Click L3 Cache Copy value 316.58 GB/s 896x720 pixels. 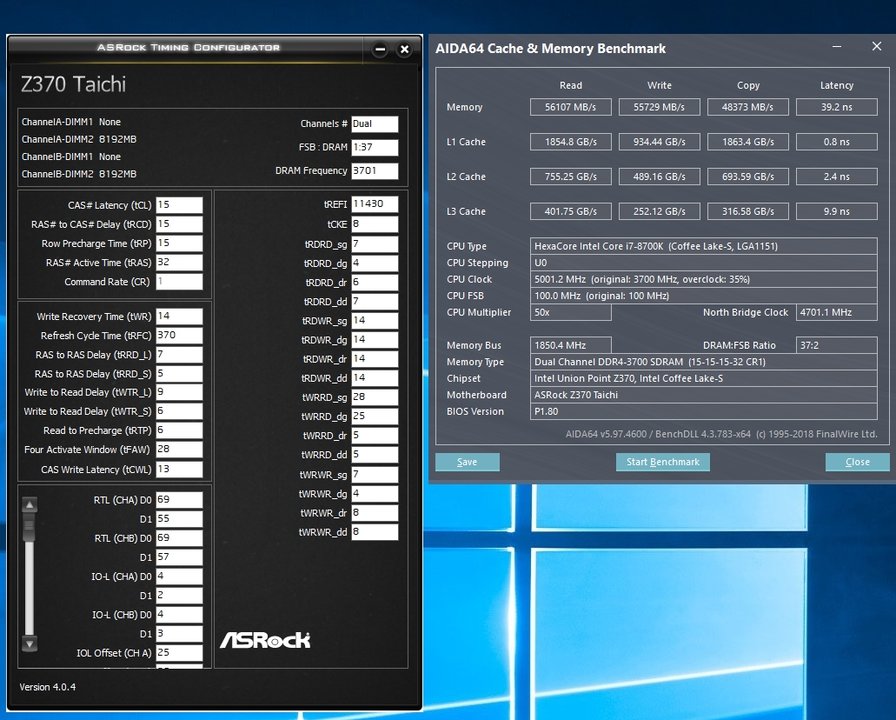747,211
